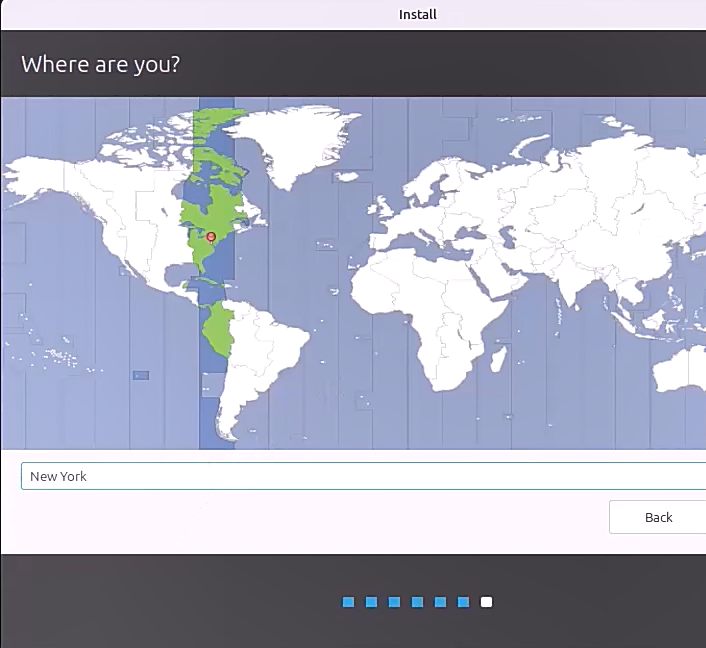Click the sixth blue progress dot
Screen dimensions: 706x648
pyautogui.click(x=463, y=602)
